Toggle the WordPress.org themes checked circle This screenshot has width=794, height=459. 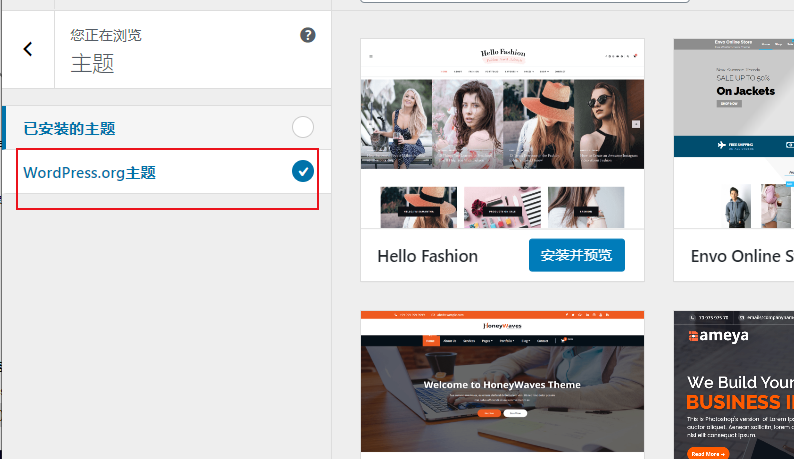[x=303, y=171]
